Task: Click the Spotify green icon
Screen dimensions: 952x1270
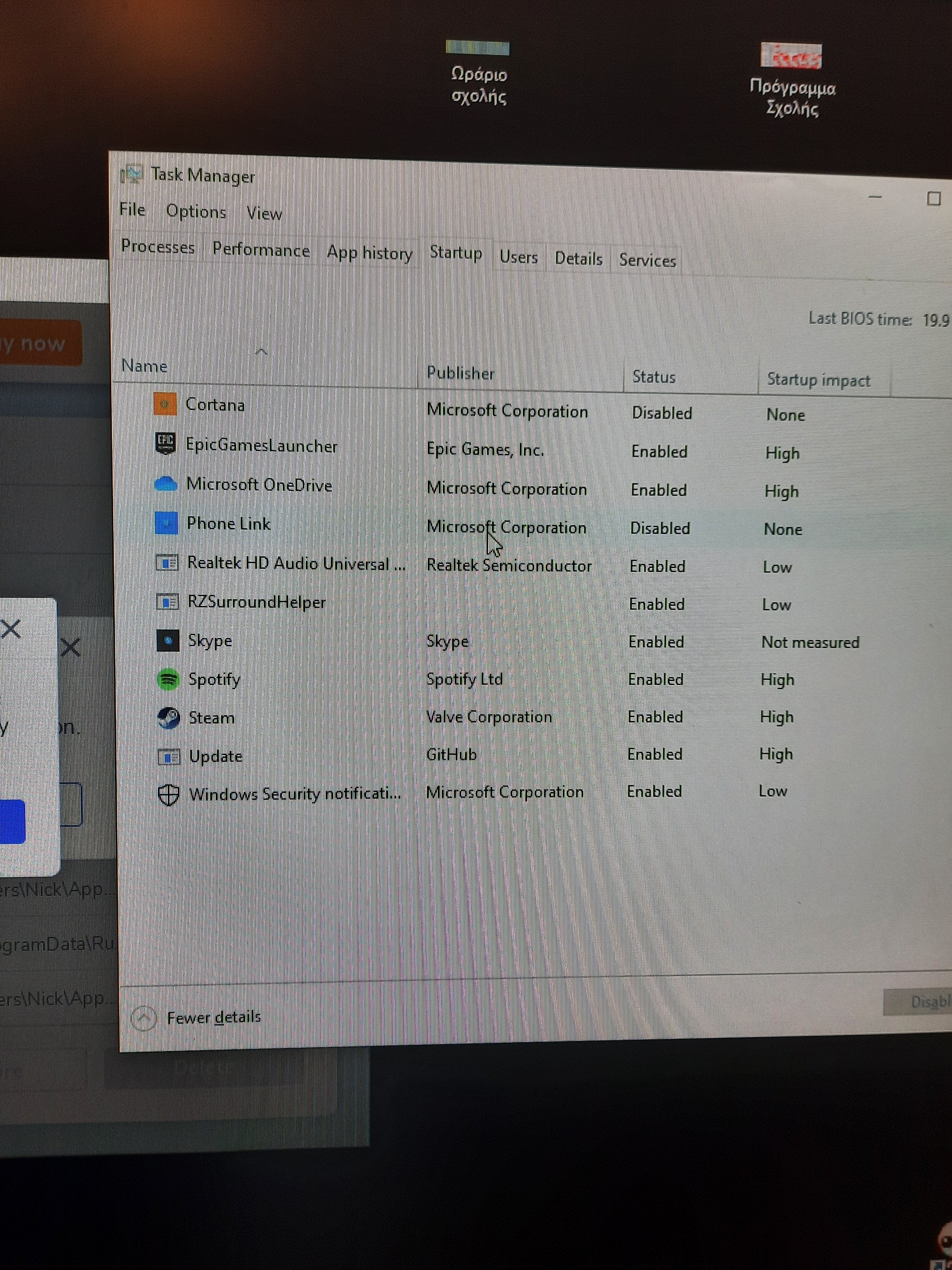Action: point(168,679)
